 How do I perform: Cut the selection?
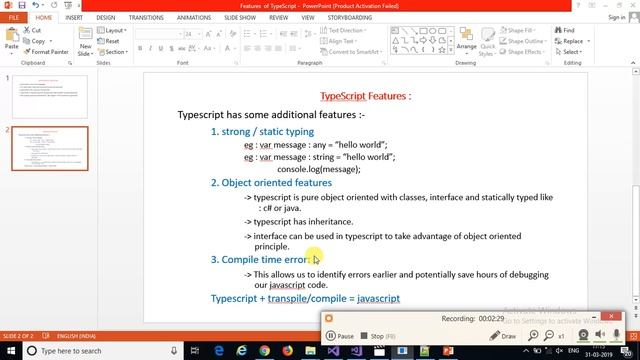point(32,30)
